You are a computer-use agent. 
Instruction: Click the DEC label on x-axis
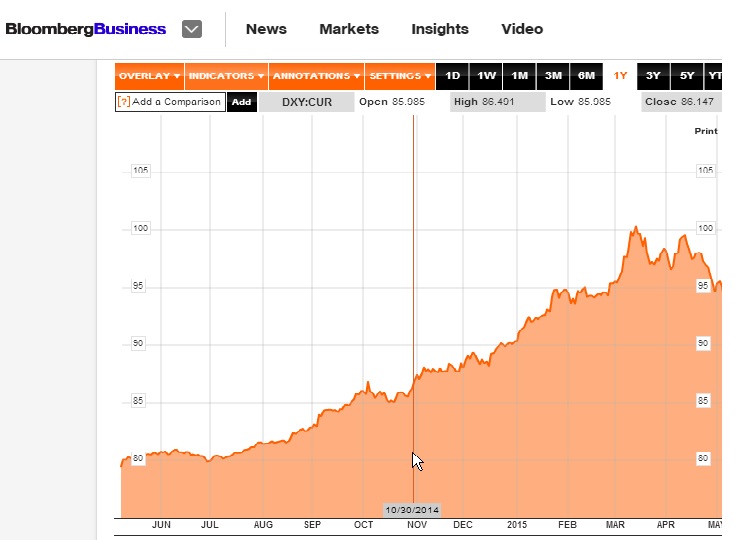[x=463, y=524]
